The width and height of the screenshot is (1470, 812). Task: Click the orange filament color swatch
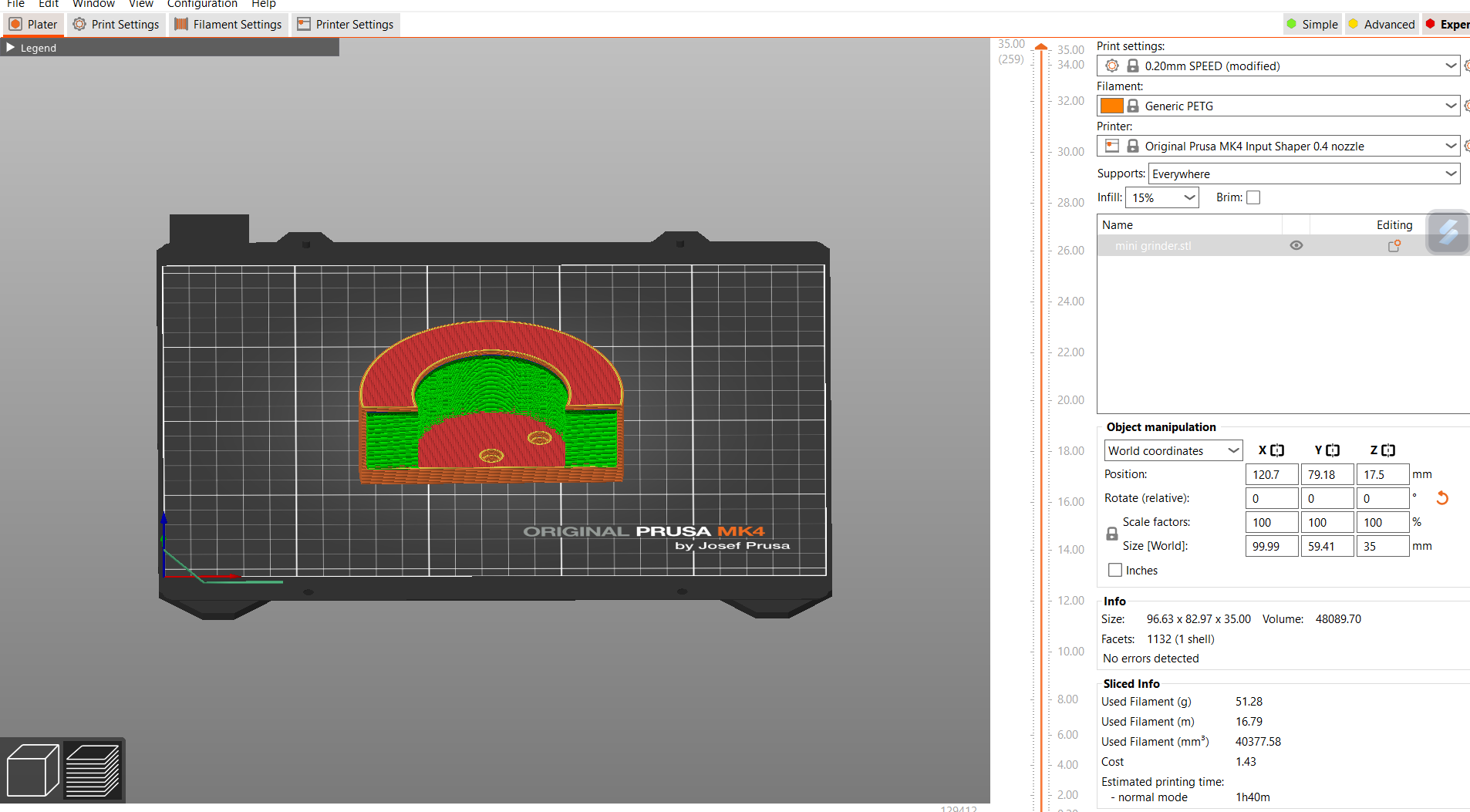(x=1111, y=106)
